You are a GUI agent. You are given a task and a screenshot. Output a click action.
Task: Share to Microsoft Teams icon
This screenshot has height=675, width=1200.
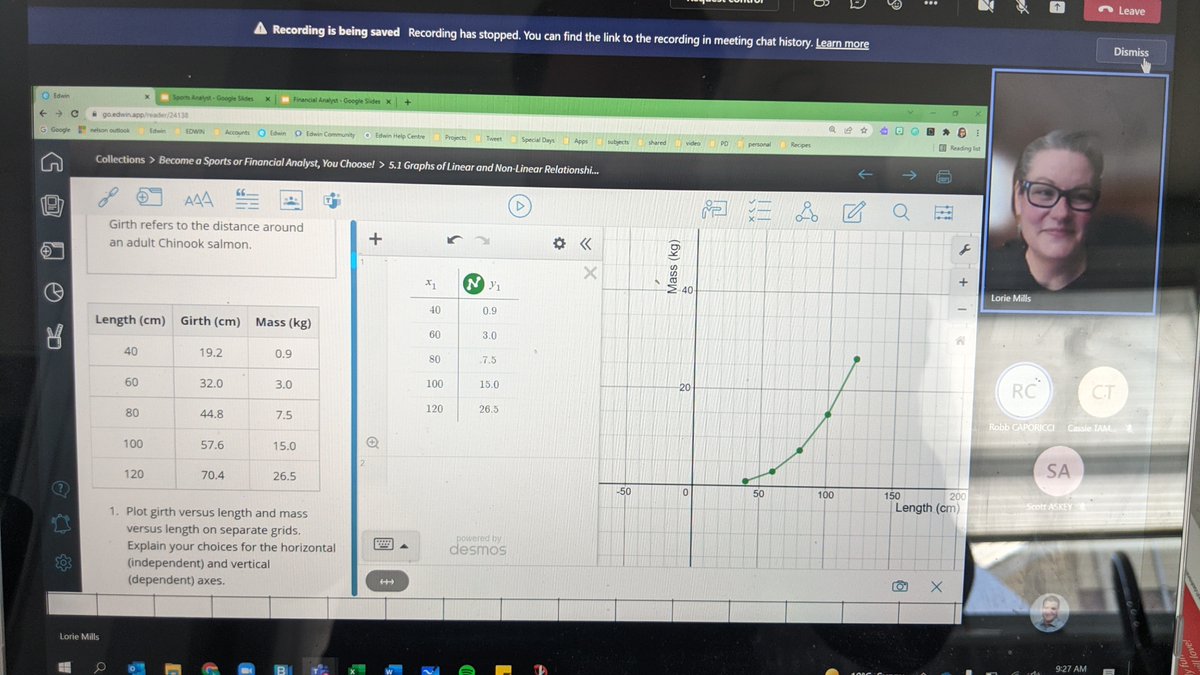(332, 201)
